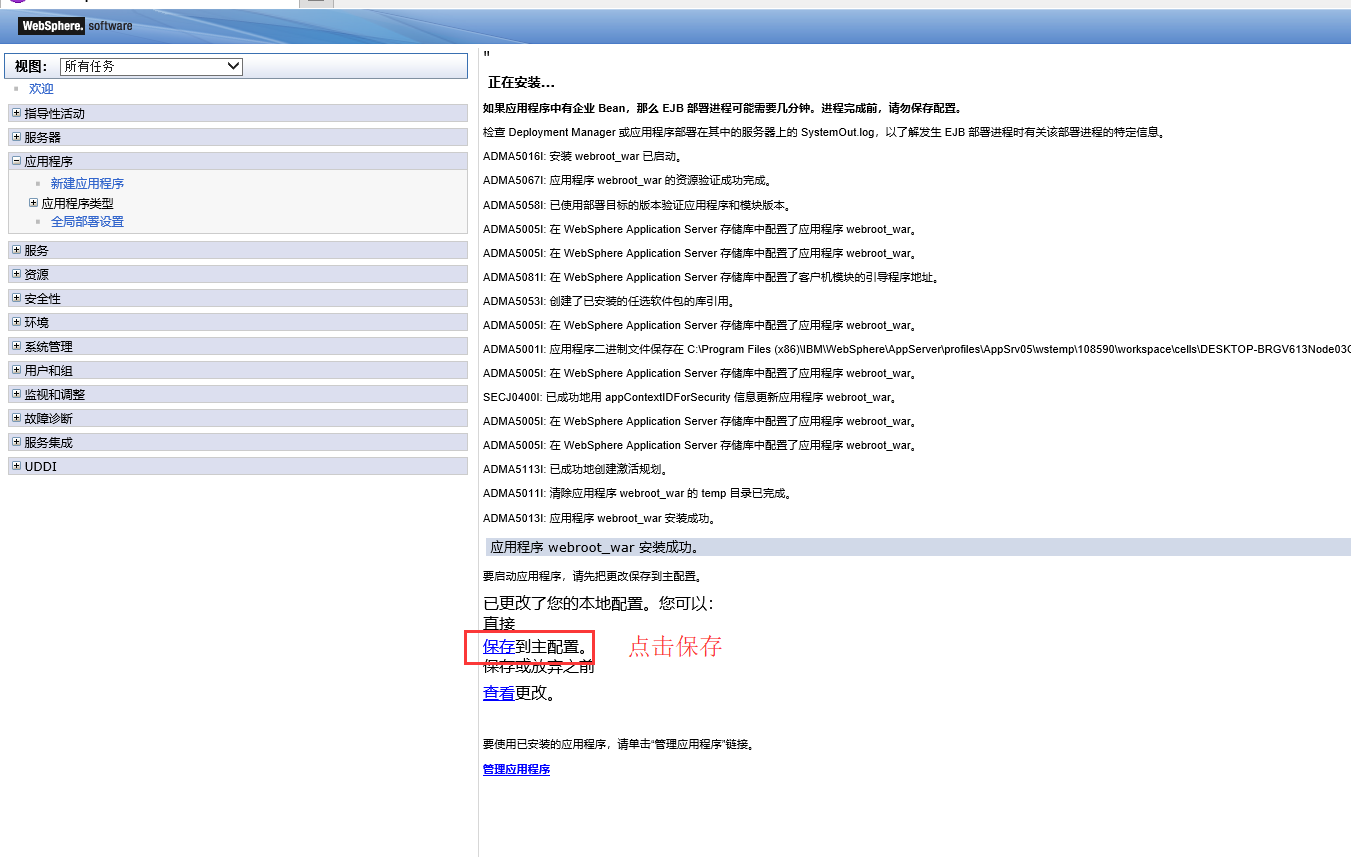Collapse the 应用程序 section
The width and height of the screenshot is (1351, 857).
point(16,161)
